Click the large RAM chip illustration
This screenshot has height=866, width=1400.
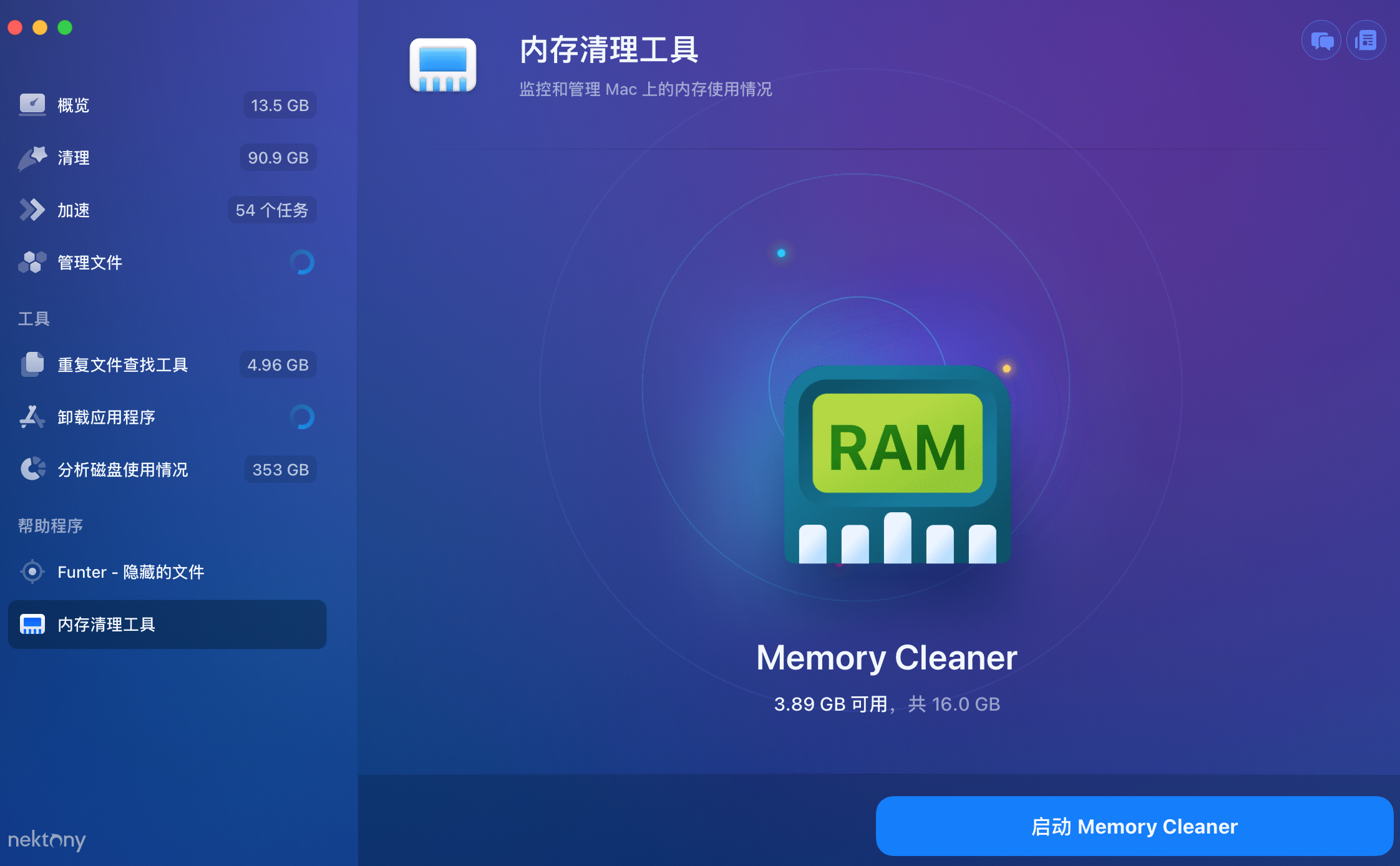(897, 465)
